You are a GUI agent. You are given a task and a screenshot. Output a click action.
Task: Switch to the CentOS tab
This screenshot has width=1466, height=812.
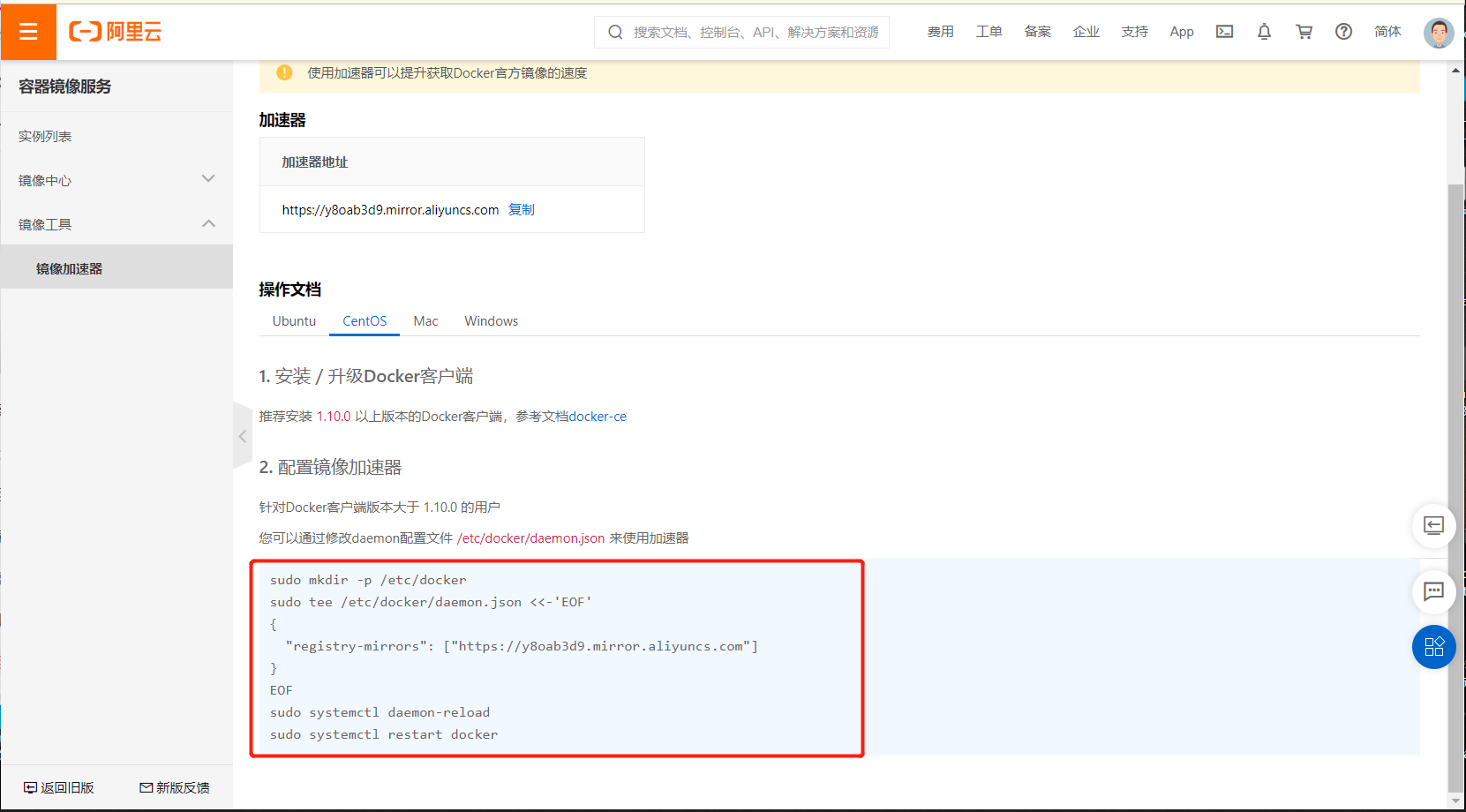coord(365,321)
